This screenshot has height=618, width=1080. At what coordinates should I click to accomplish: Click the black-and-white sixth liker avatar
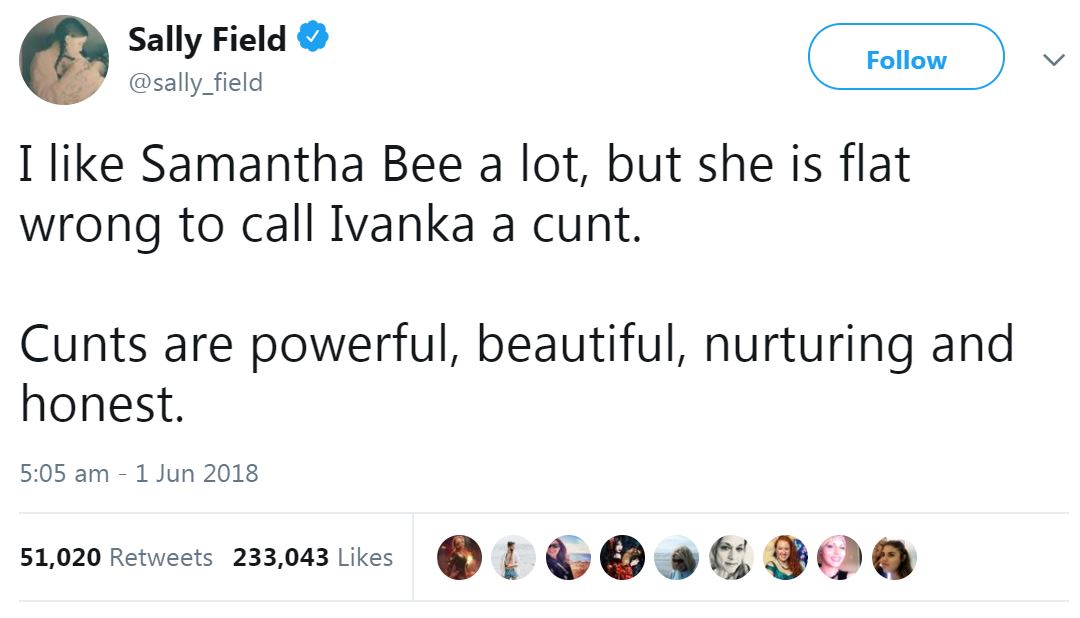pyautogui.click(x=731, y=558)
